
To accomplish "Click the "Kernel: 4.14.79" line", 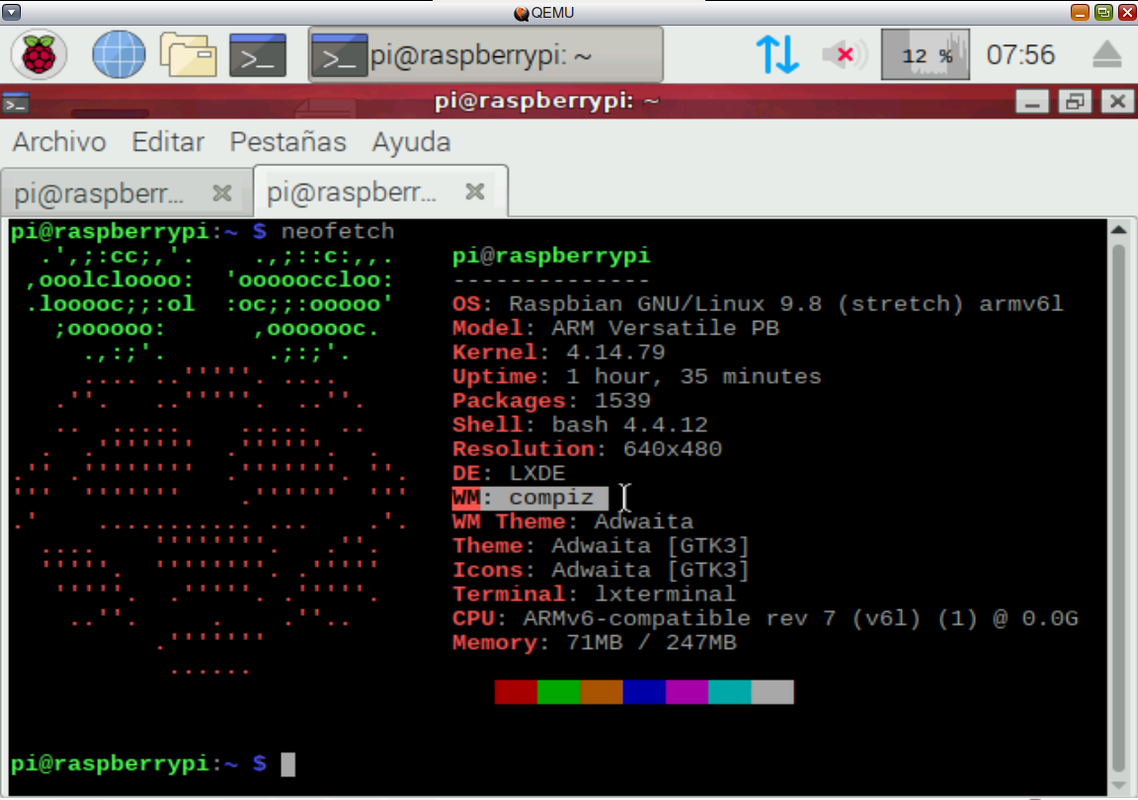I will pyautogui.click(x=559, y=352).
